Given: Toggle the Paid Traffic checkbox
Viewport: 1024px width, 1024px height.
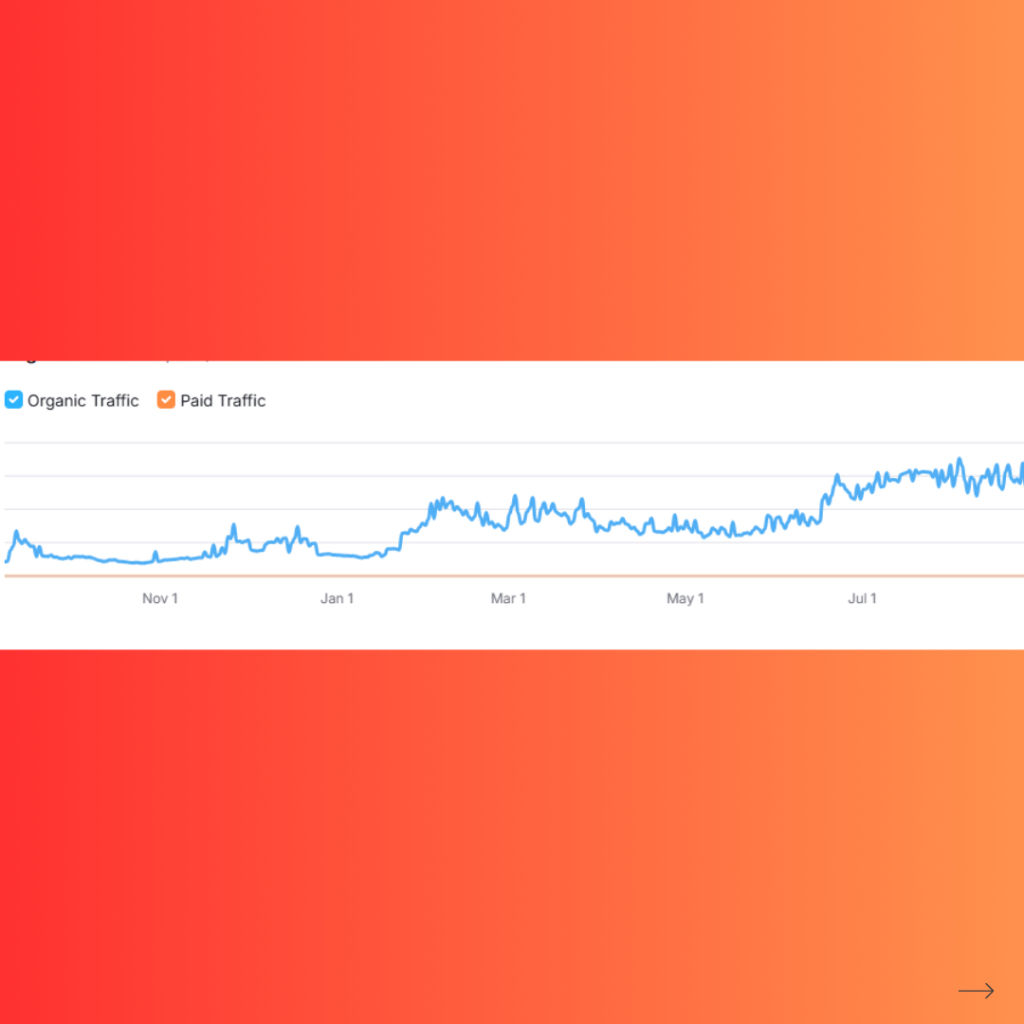Looking at the screenshot, I should (166, 401).
